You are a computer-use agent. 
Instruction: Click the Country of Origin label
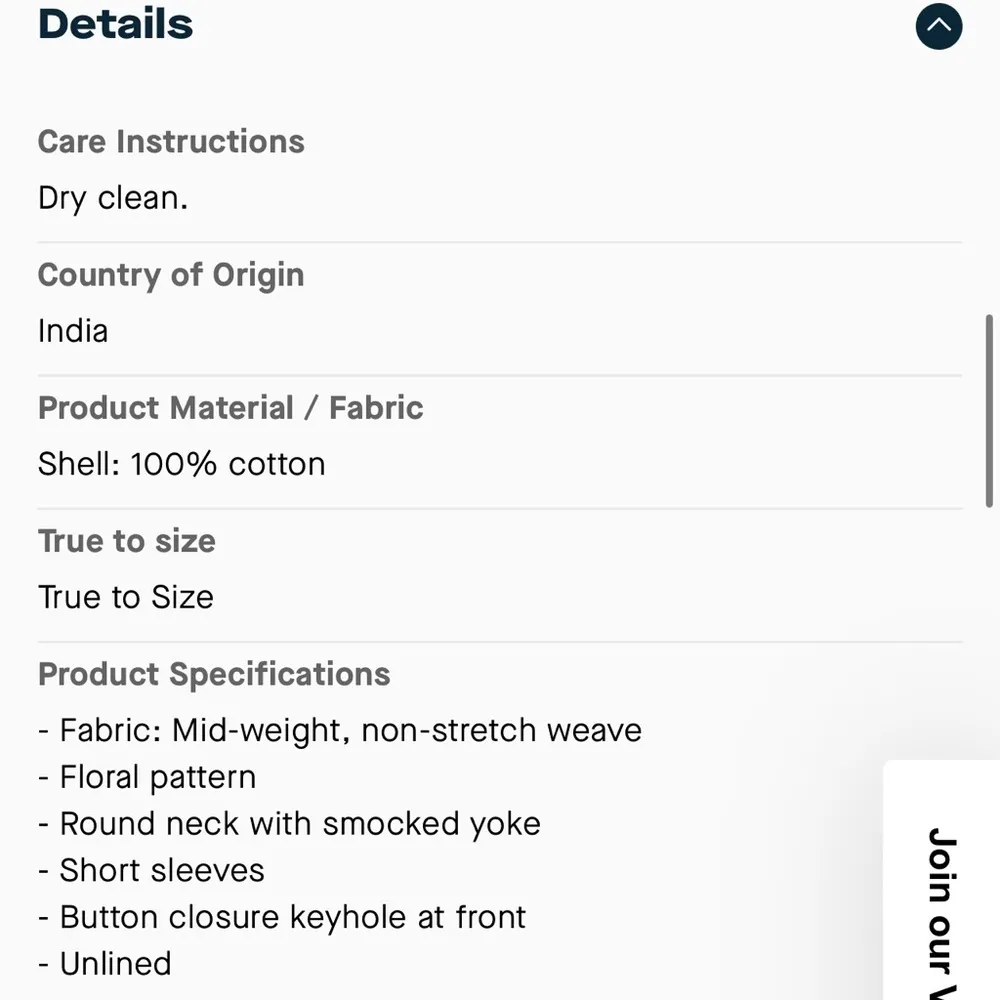[x=171, y=275]
